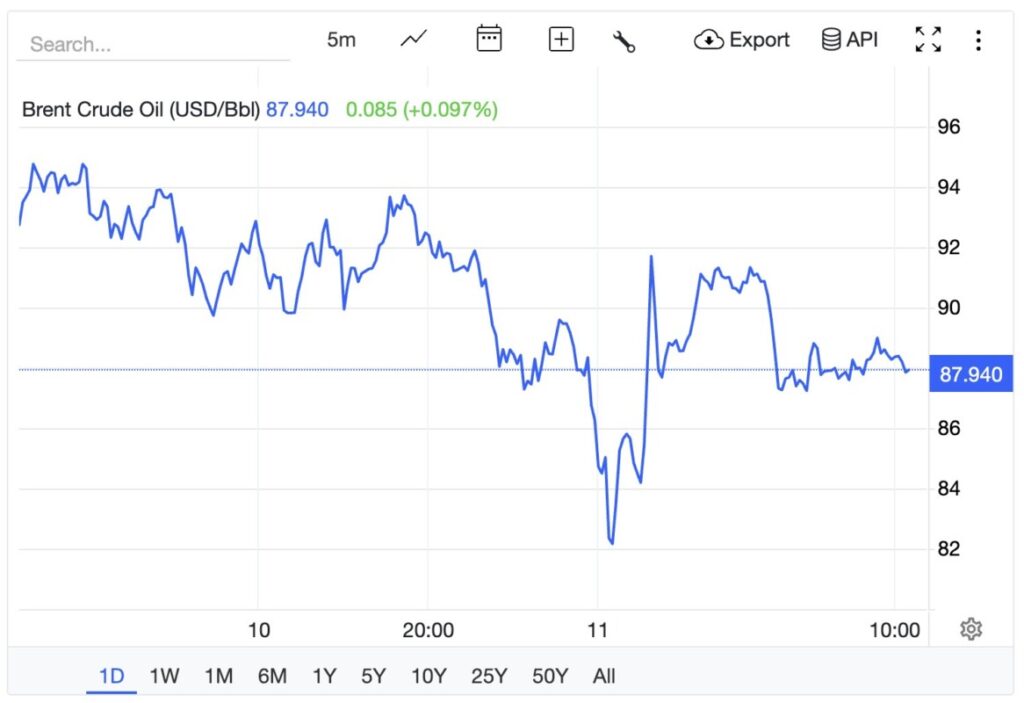Click the plus icon to add comparison
Image resolution: width=1024 pixels, height=703 pixels.
(562, 40)
